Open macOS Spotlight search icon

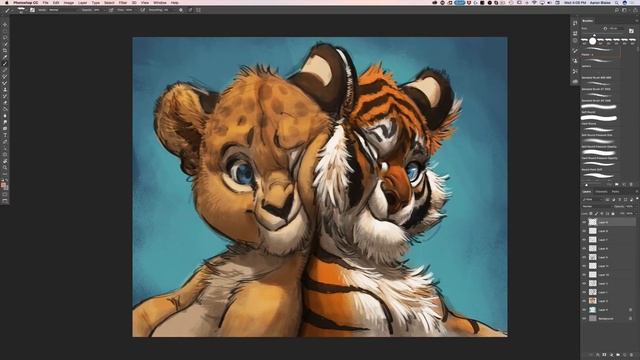point(617,2)
